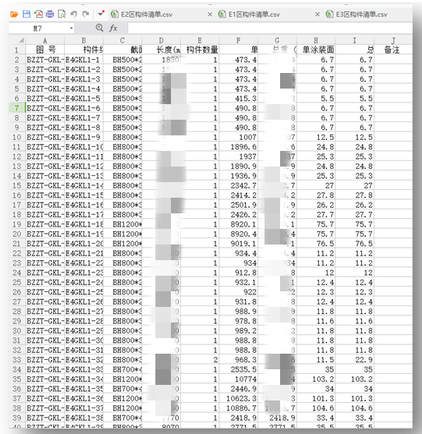This screenshot has height=434, width=422.
Task: Click the BH700 section cell in row 34
Action: point(122,369)
